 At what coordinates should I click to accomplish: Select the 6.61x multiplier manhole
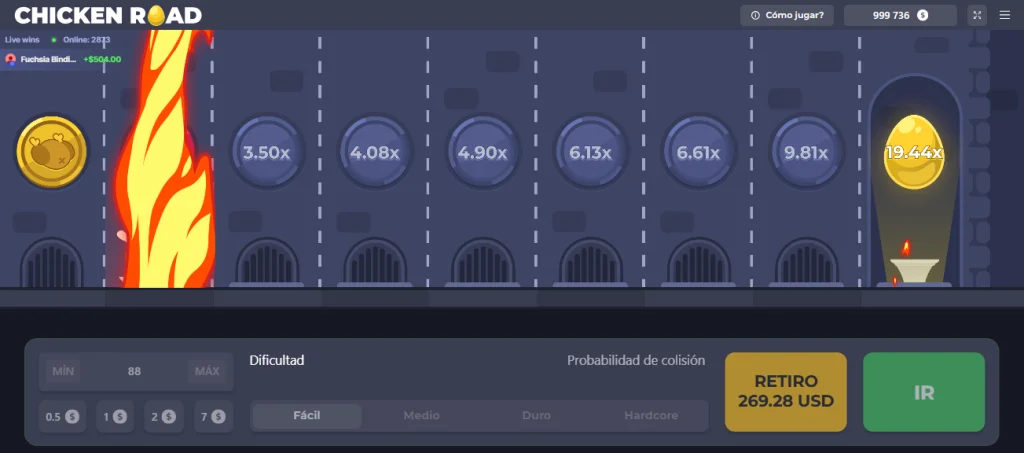click(698, 153)
